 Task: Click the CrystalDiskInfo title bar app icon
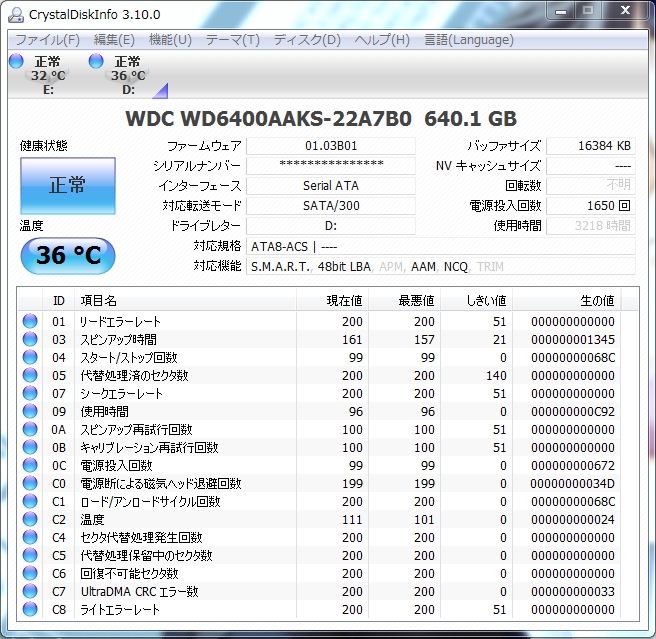16,15
